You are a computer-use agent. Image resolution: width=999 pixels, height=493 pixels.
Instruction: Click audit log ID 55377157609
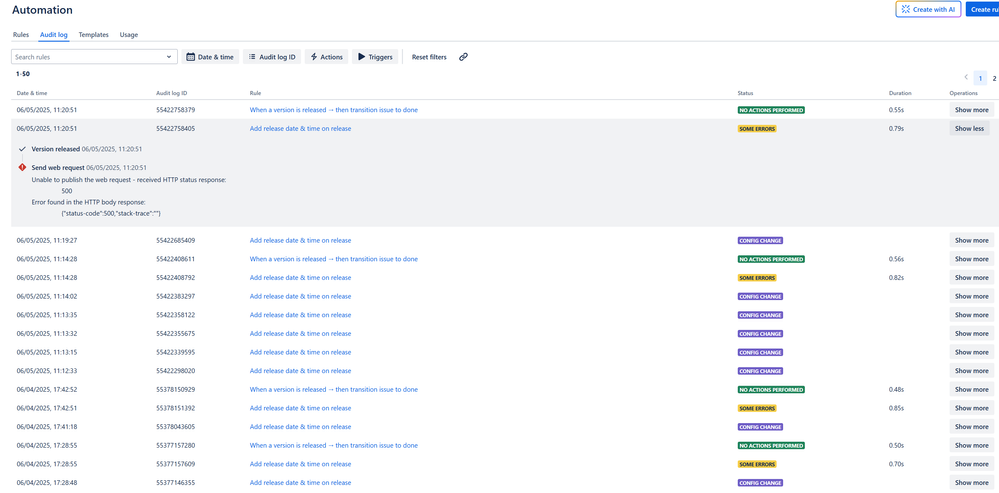click(176, 464)
